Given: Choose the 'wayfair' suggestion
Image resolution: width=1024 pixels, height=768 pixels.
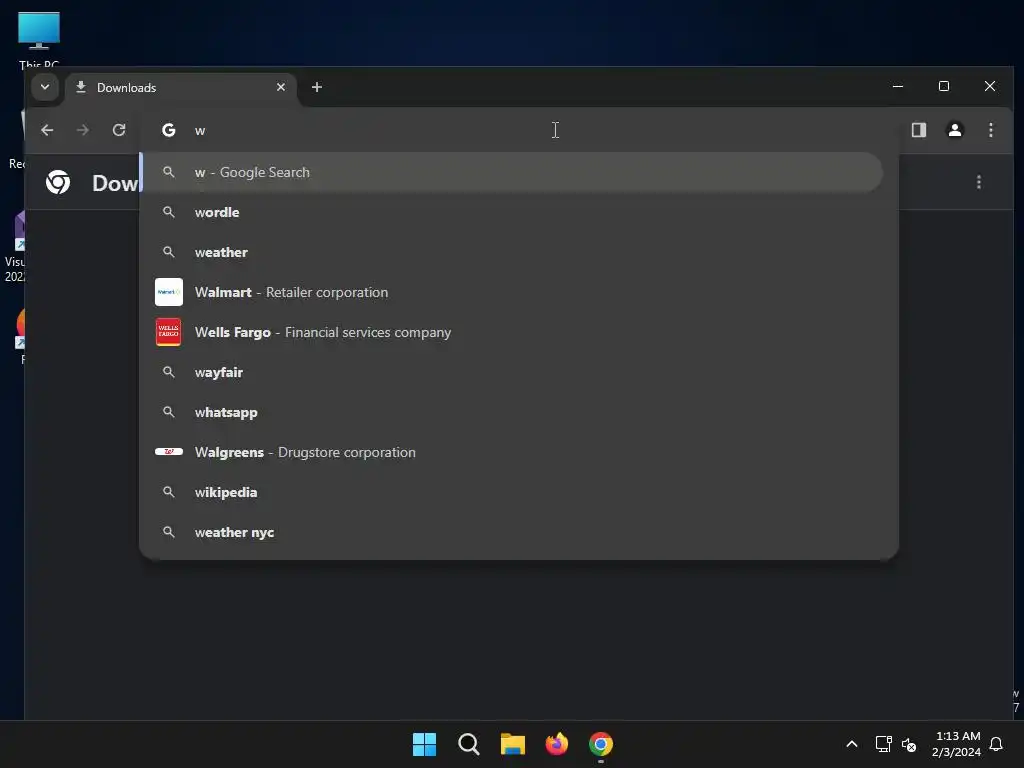Looking at the screenshot, I should [512, 372].
